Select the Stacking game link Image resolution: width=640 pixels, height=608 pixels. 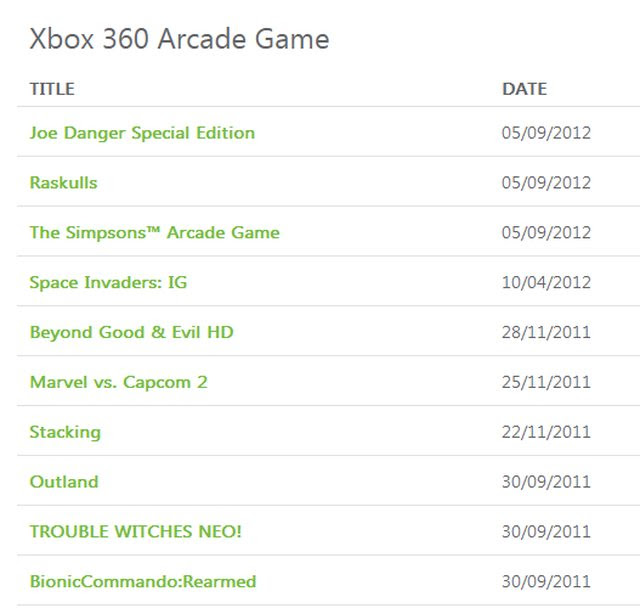[65, 432]
